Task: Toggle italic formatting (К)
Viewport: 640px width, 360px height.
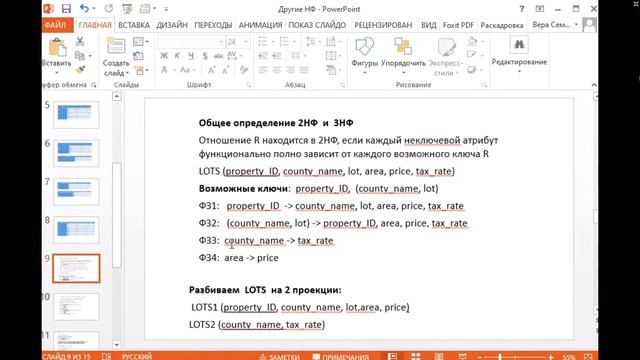Action: pyautogui.click(x=177, y=56)
